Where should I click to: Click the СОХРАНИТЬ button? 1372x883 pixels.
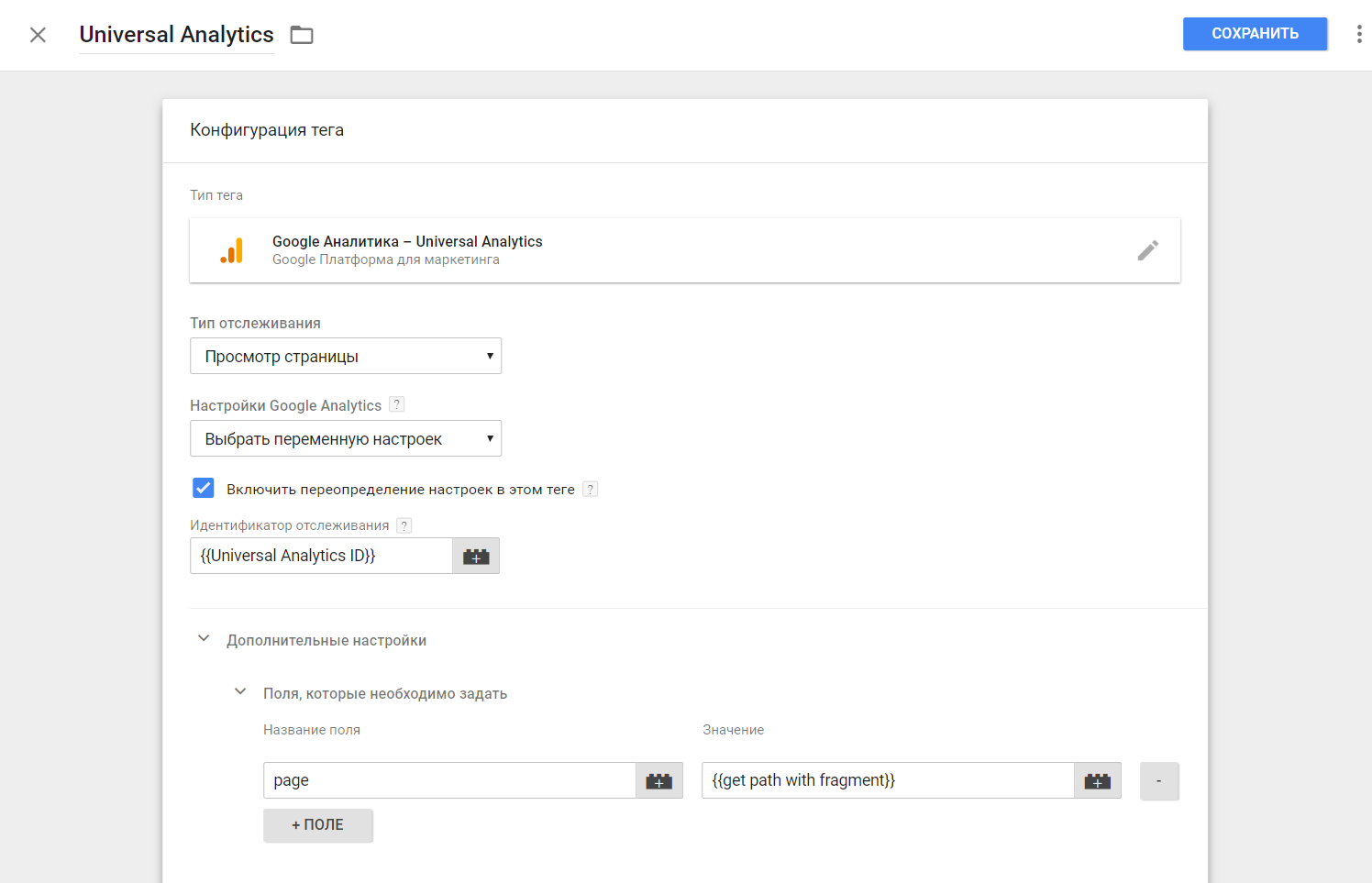pyautogui.click(x=1255, y=34)
